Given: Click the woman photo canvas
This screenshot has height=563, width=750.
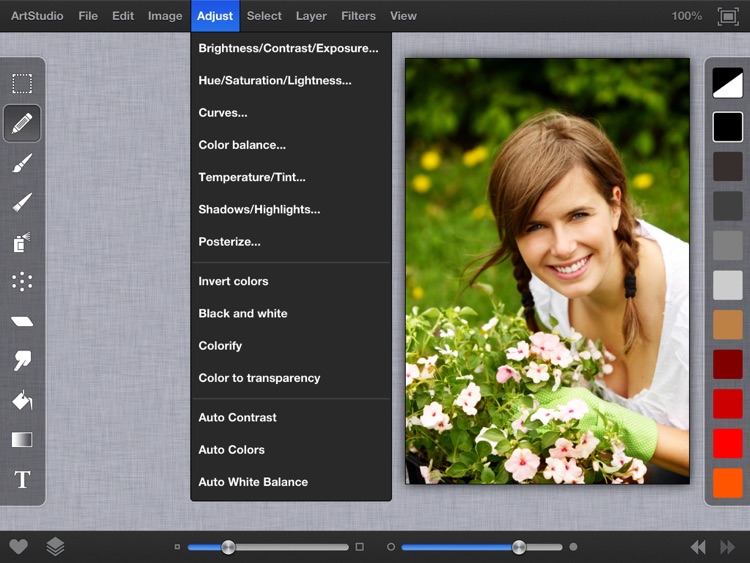Looking at the screenshot, I should [547, 271].
